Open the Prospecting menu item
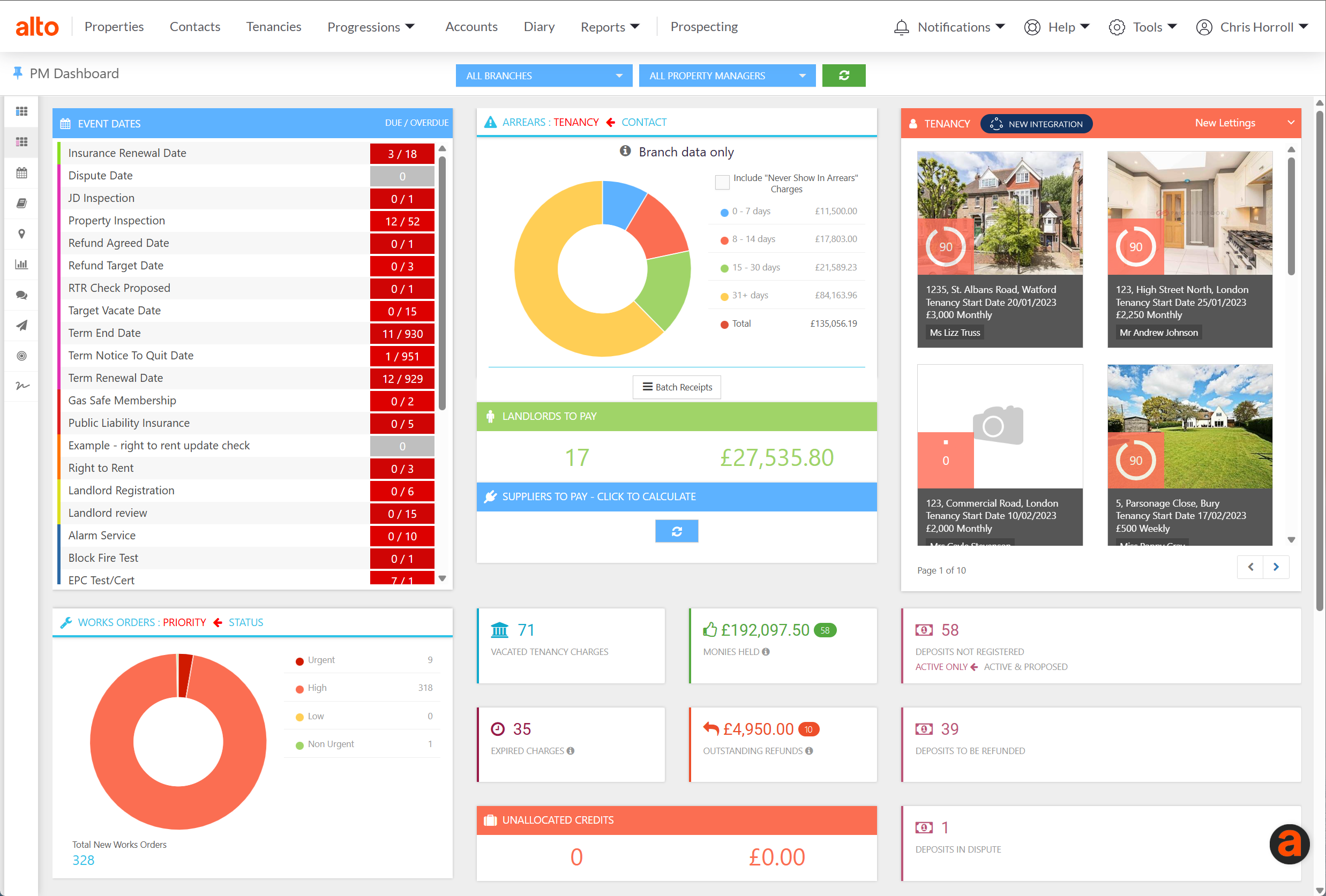 [703, 26]
